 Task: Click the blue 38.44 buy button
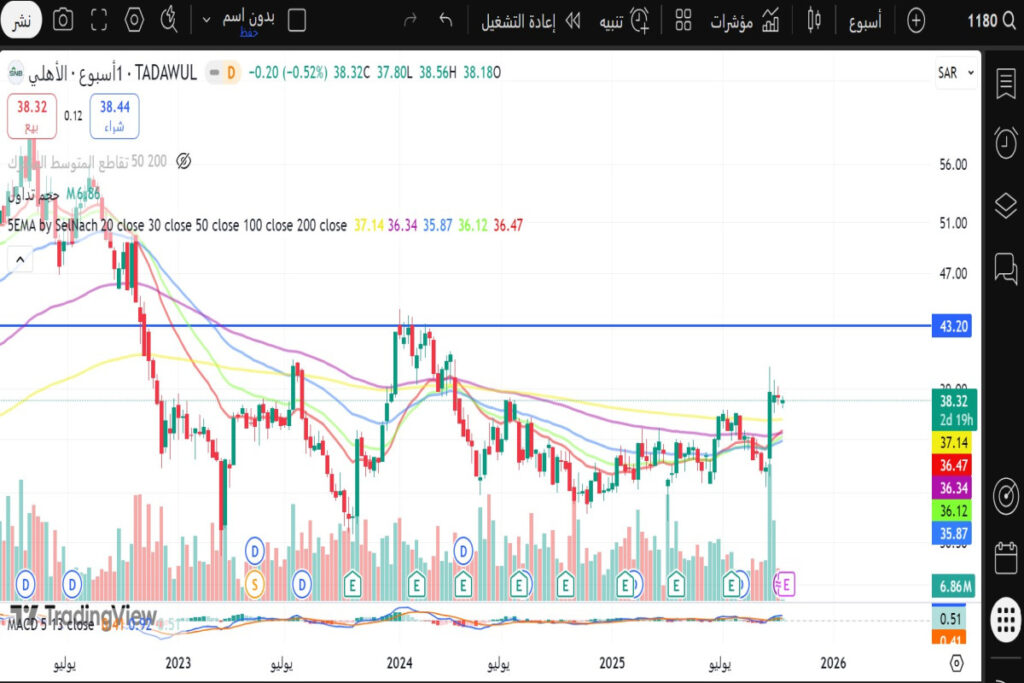114,115
